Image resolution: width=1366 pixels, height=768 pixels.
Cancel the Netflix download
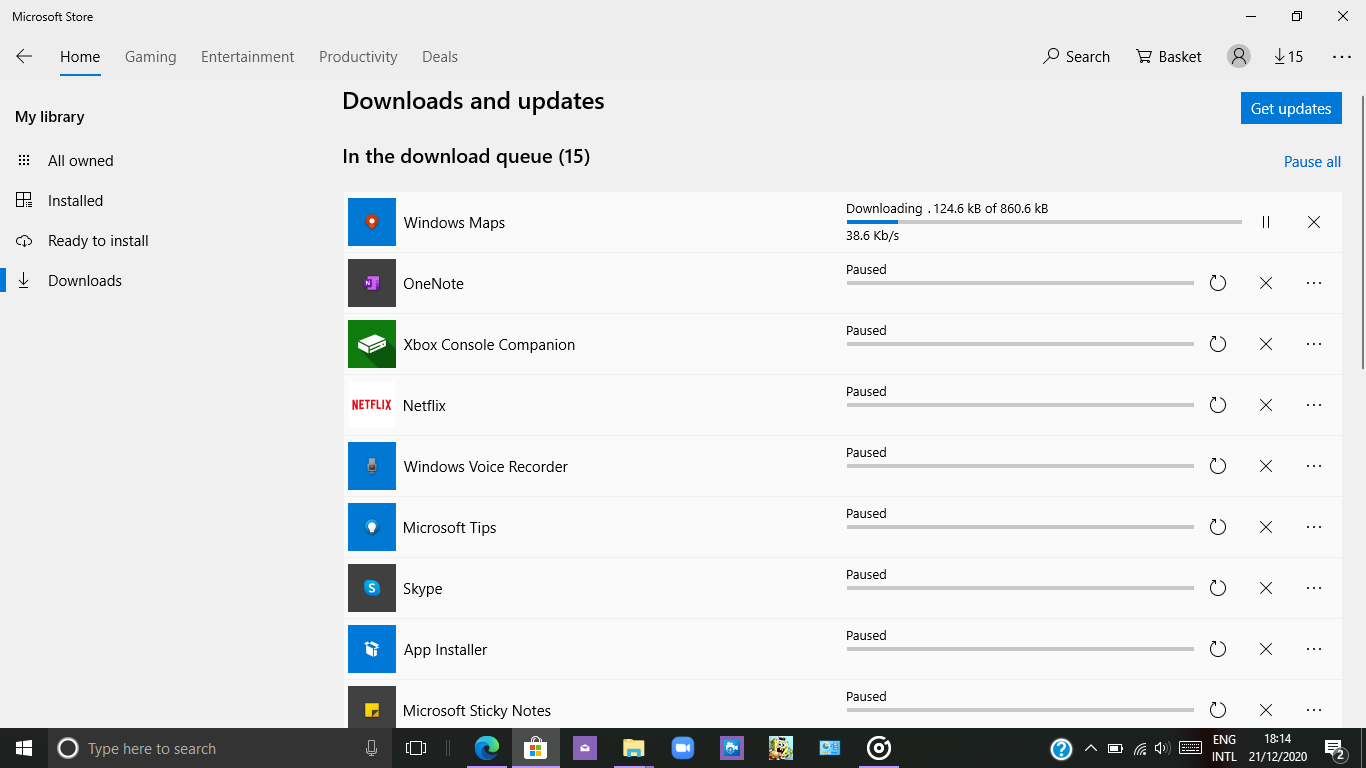click(x=1266, y=405)
